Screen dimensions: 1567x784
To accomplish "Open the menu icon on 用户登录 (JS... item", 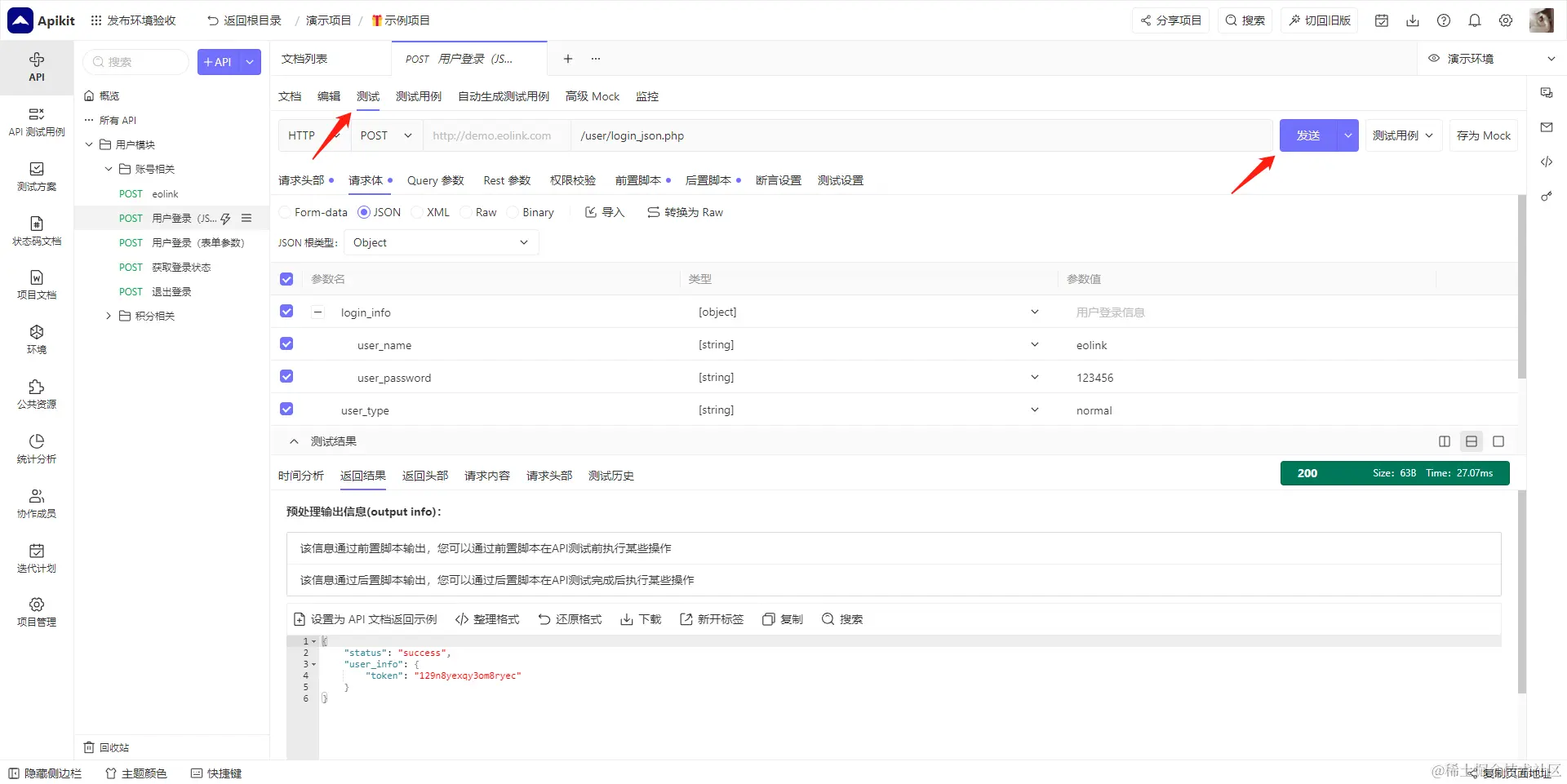I will [x=246, y=219].
